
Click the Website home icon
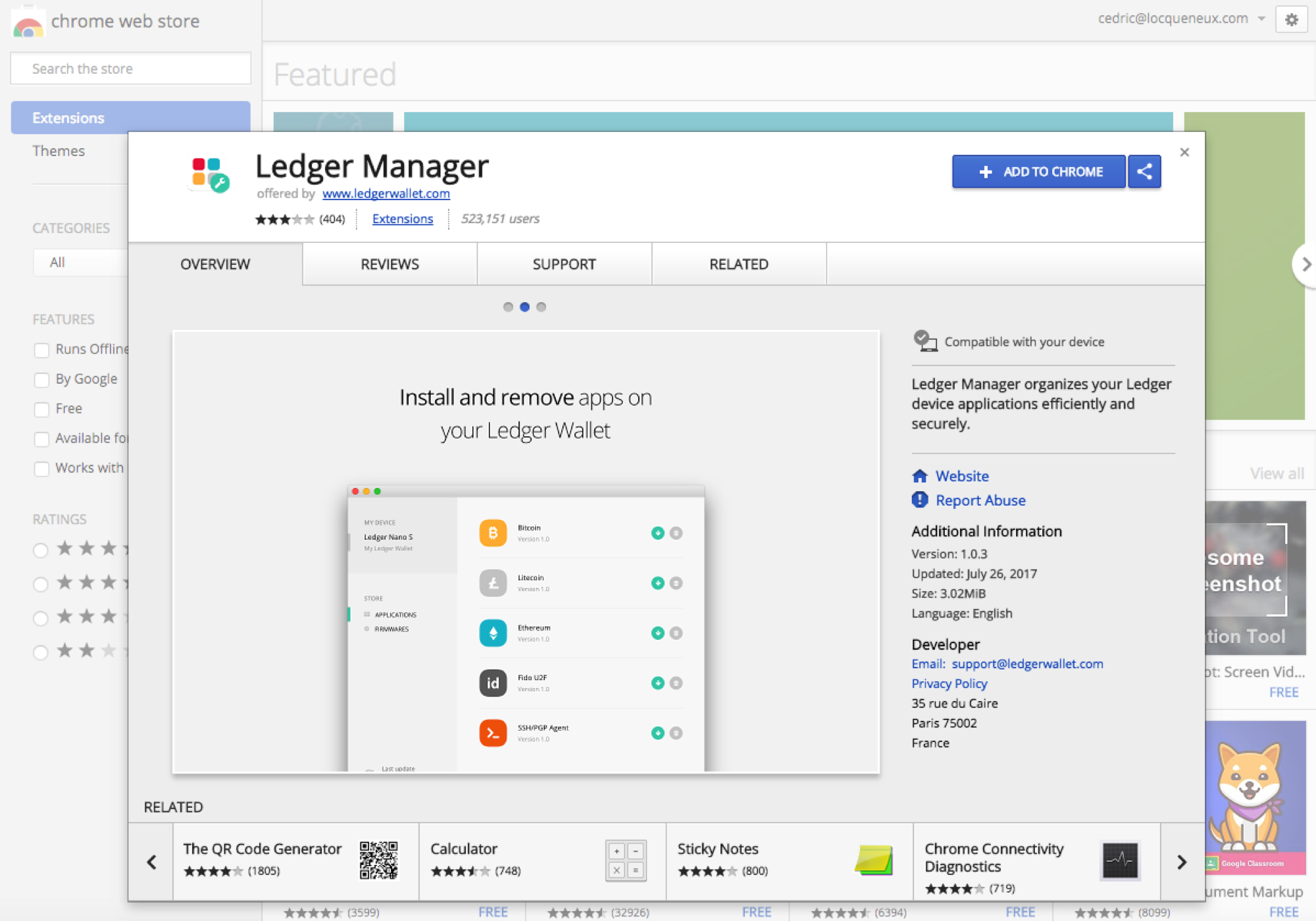pyautogui.click(x=920, y=475)
